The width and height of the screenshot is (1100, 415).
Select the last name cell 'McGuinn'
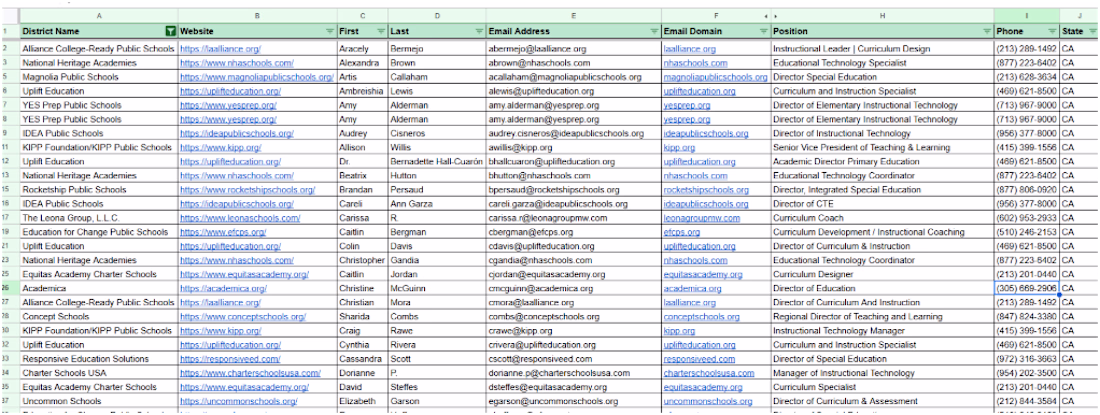[x=437, y=288]
